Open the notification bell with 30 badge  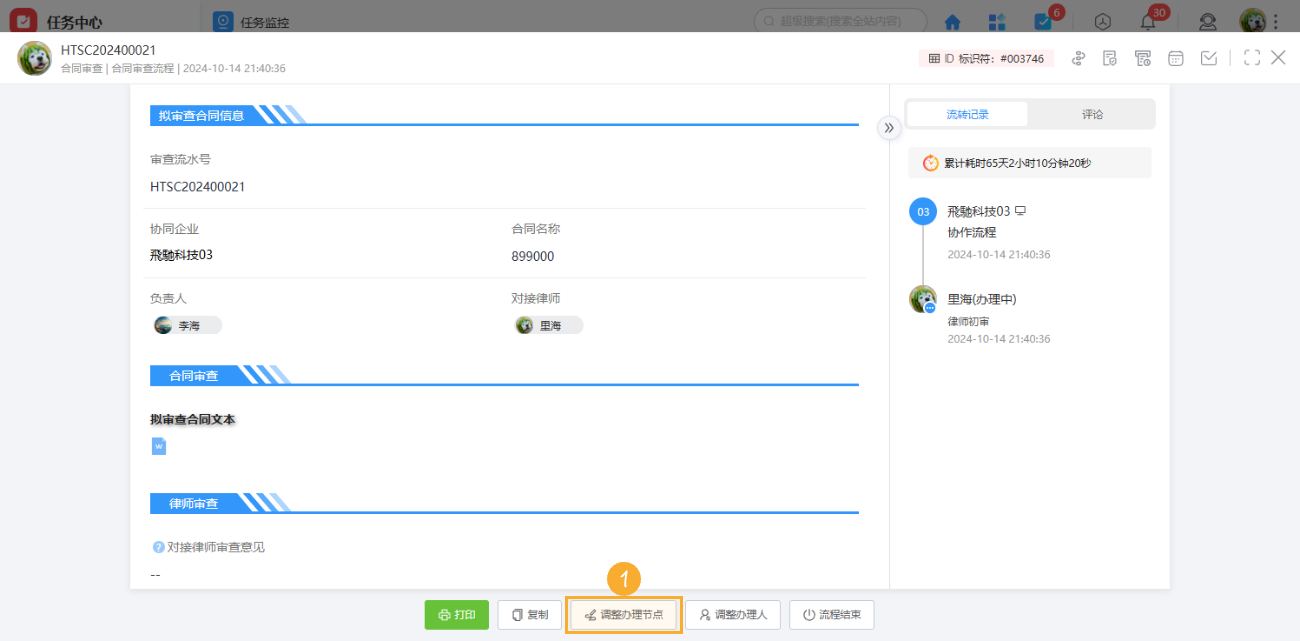[x=1149, y=21]
